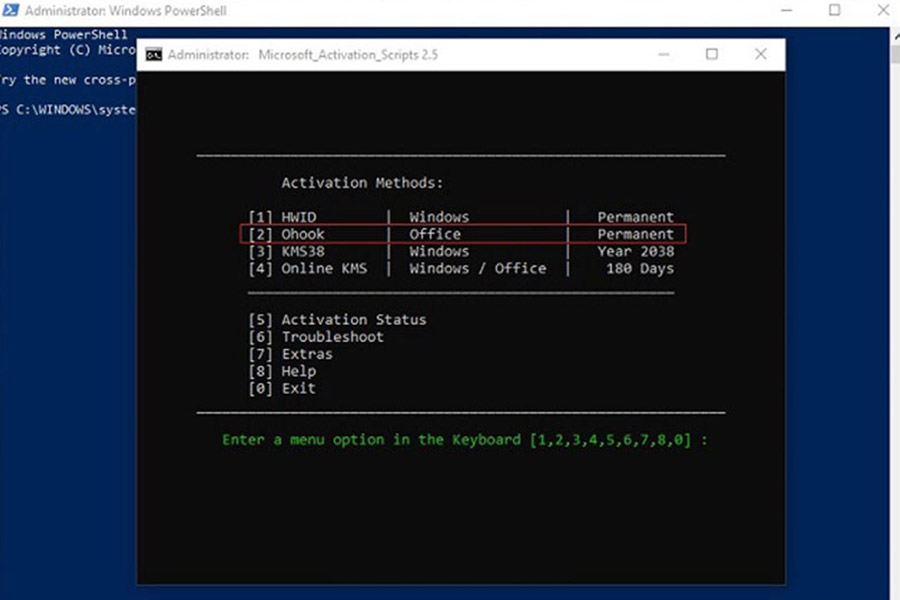The width and height of the screenshot is (900, 600).
Task: Close the Microsoft_Activation_Scripts 2.5 window
Action: click(x=761, y=54)
